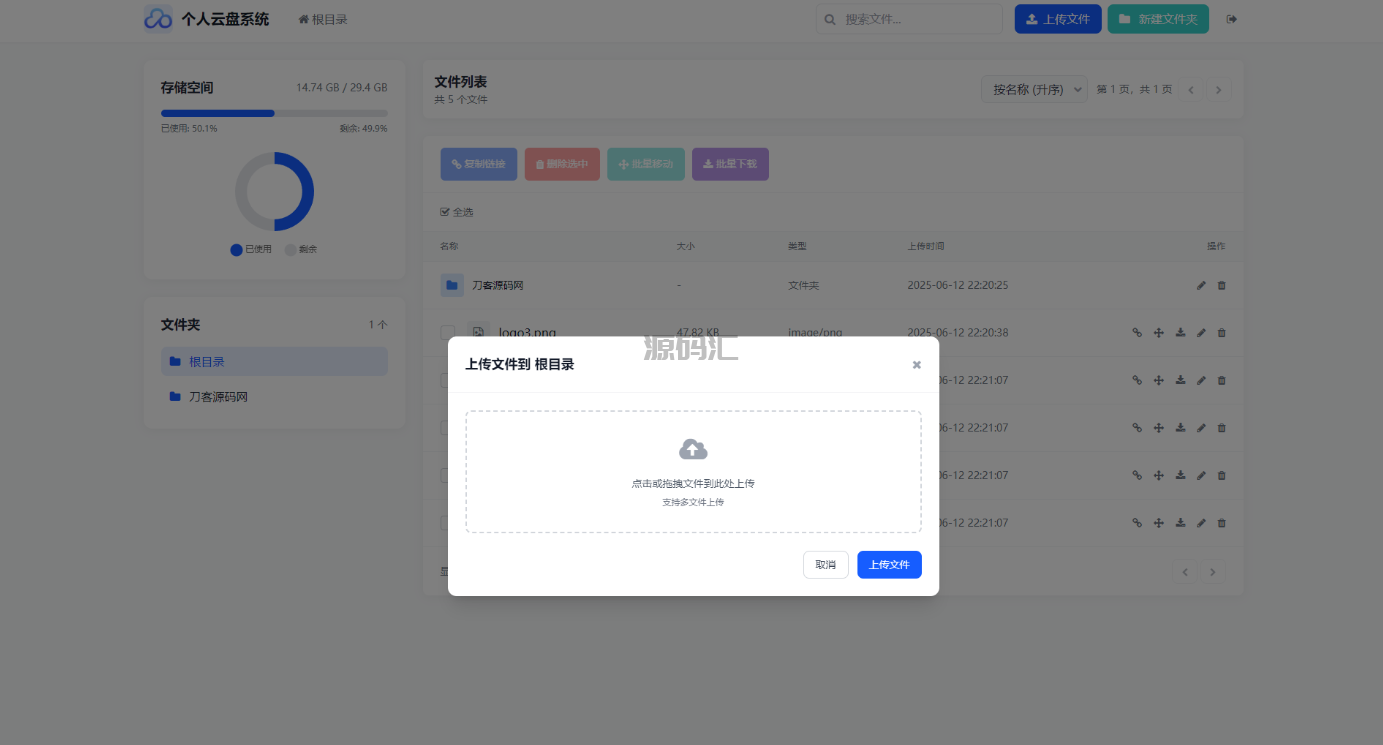Click the folder icon in the 刀客源码网 table row
Screen dimensions: 1383x745
452,285
